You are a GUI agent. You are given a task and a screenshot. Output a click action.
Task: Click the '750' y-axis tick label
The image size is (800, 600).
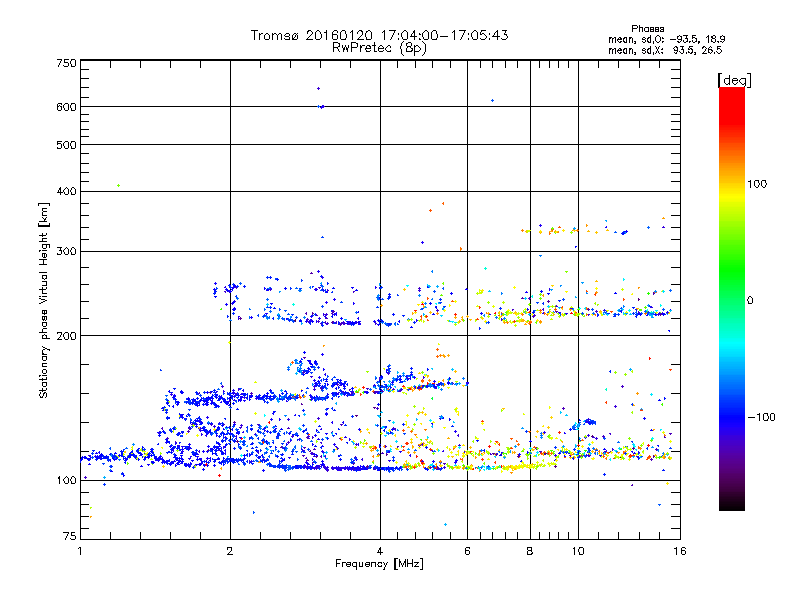click(66, 63)
